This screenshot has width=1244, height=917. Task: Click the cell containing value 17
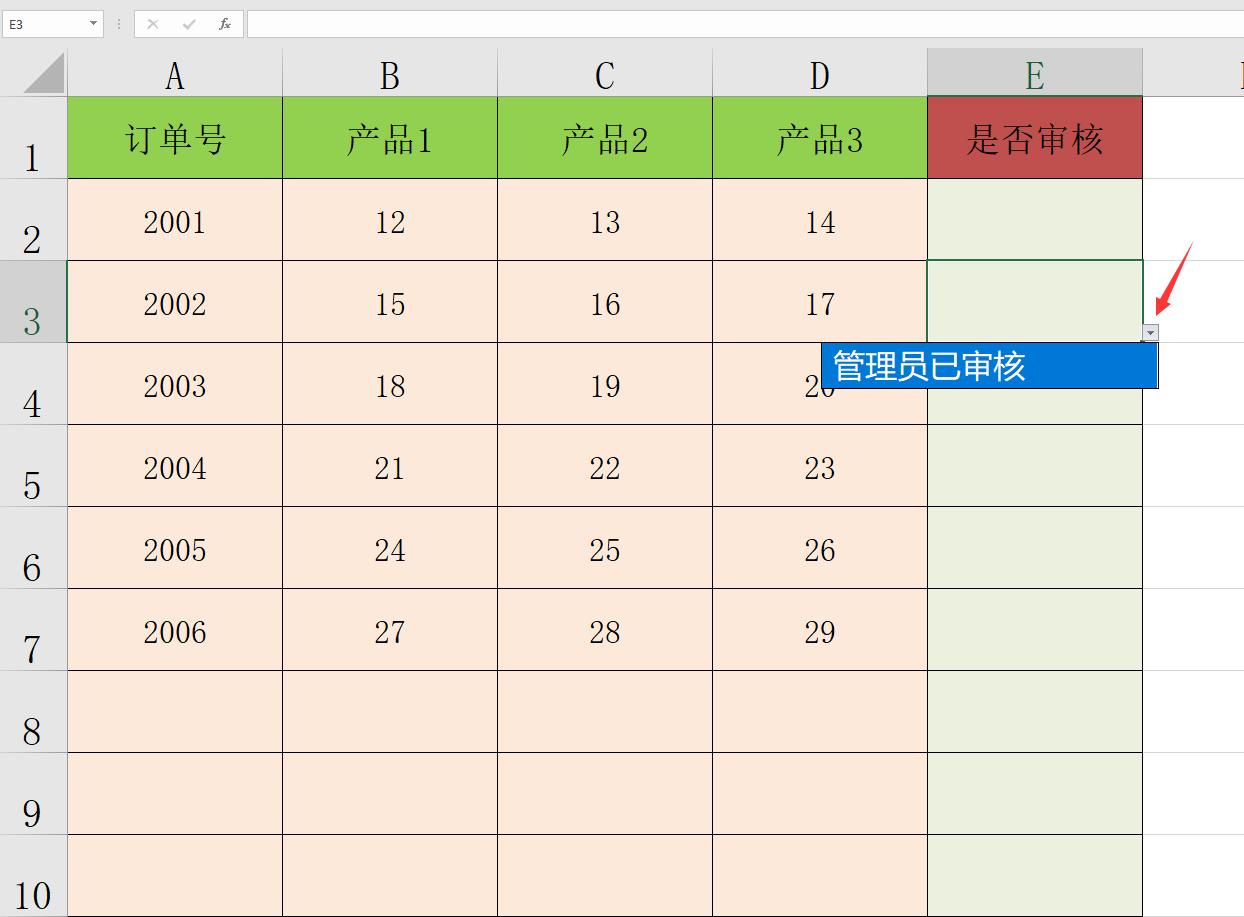(x=819, y=303)
